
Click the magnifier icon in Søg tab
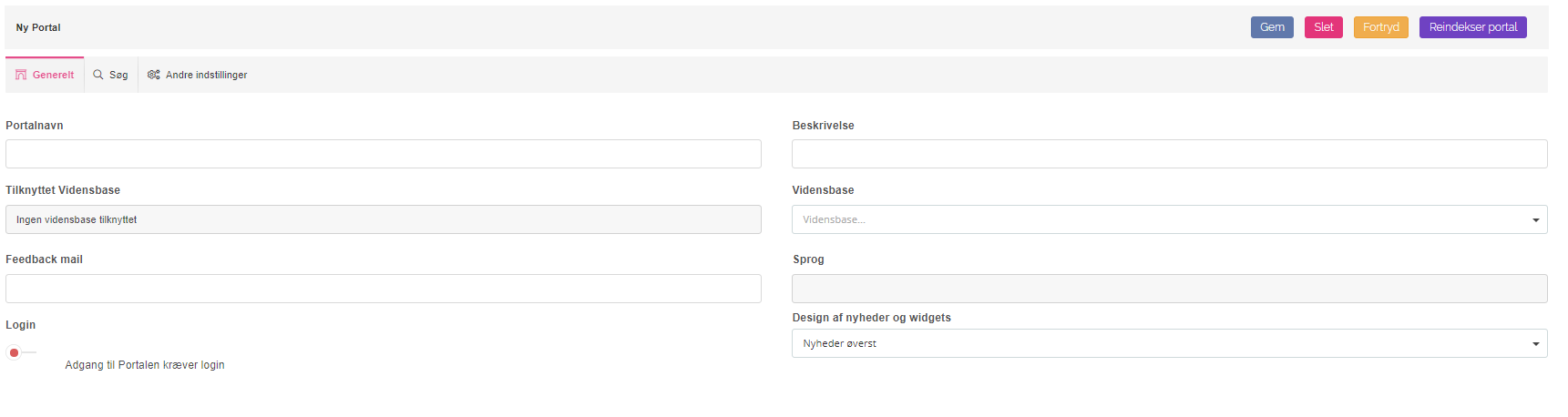tap(98, 75)
